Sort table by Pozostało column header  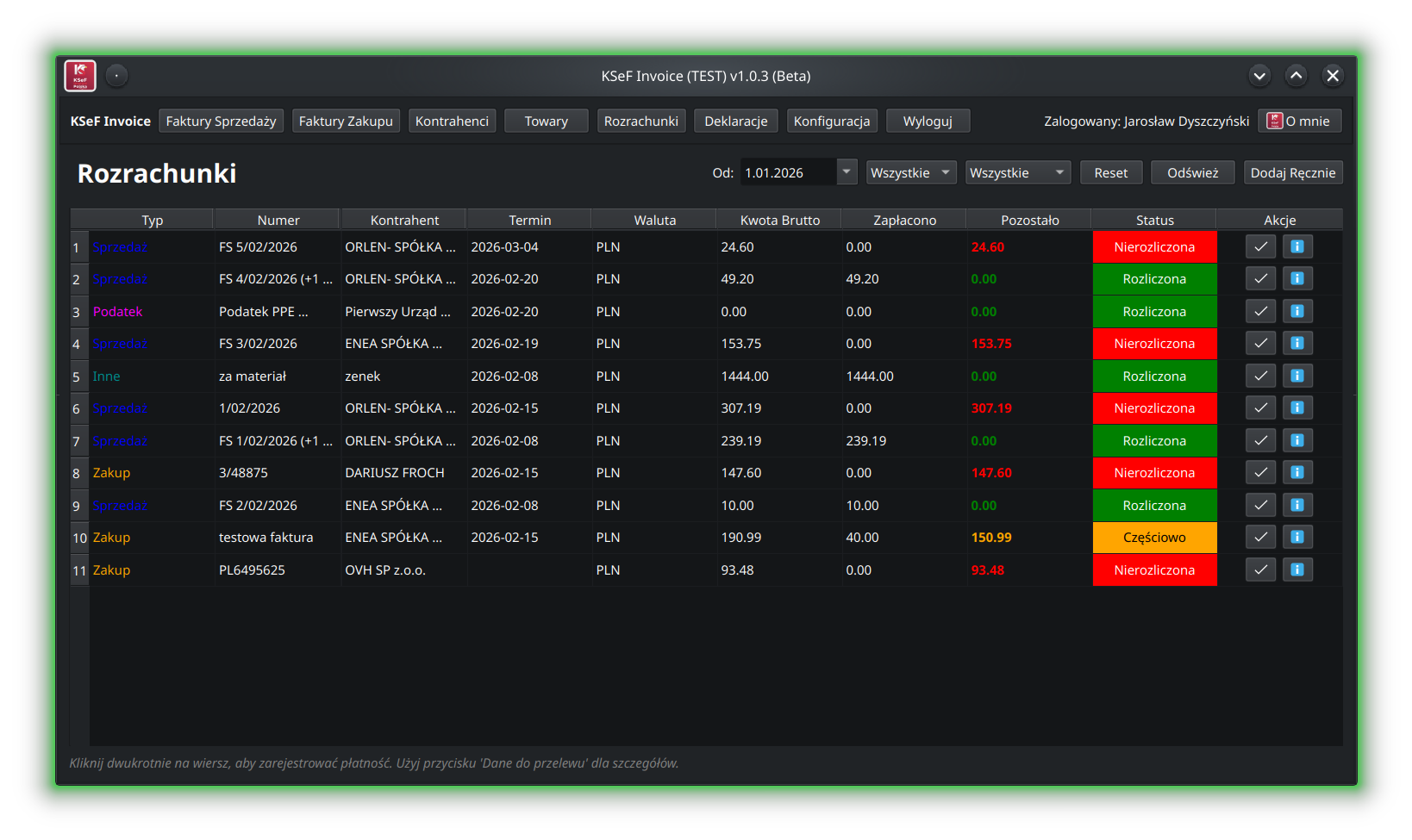[1029, 221]
